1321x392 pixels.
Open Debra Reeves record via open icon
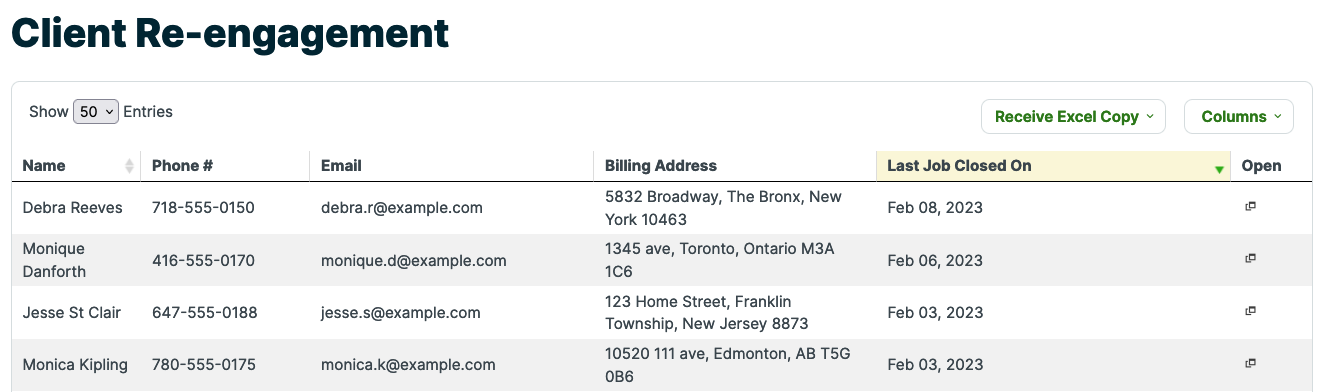click(1249, 206)
